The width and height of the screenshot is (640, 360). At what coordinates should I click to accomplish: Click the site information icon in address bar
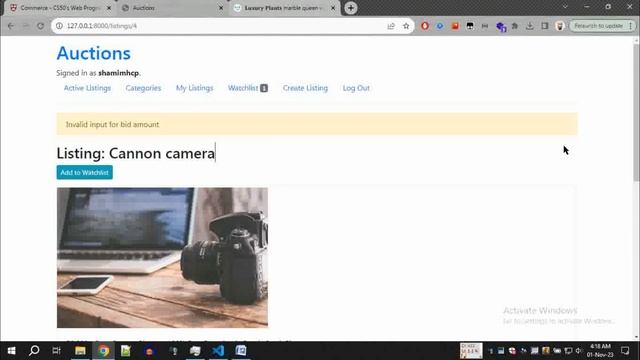59,26
